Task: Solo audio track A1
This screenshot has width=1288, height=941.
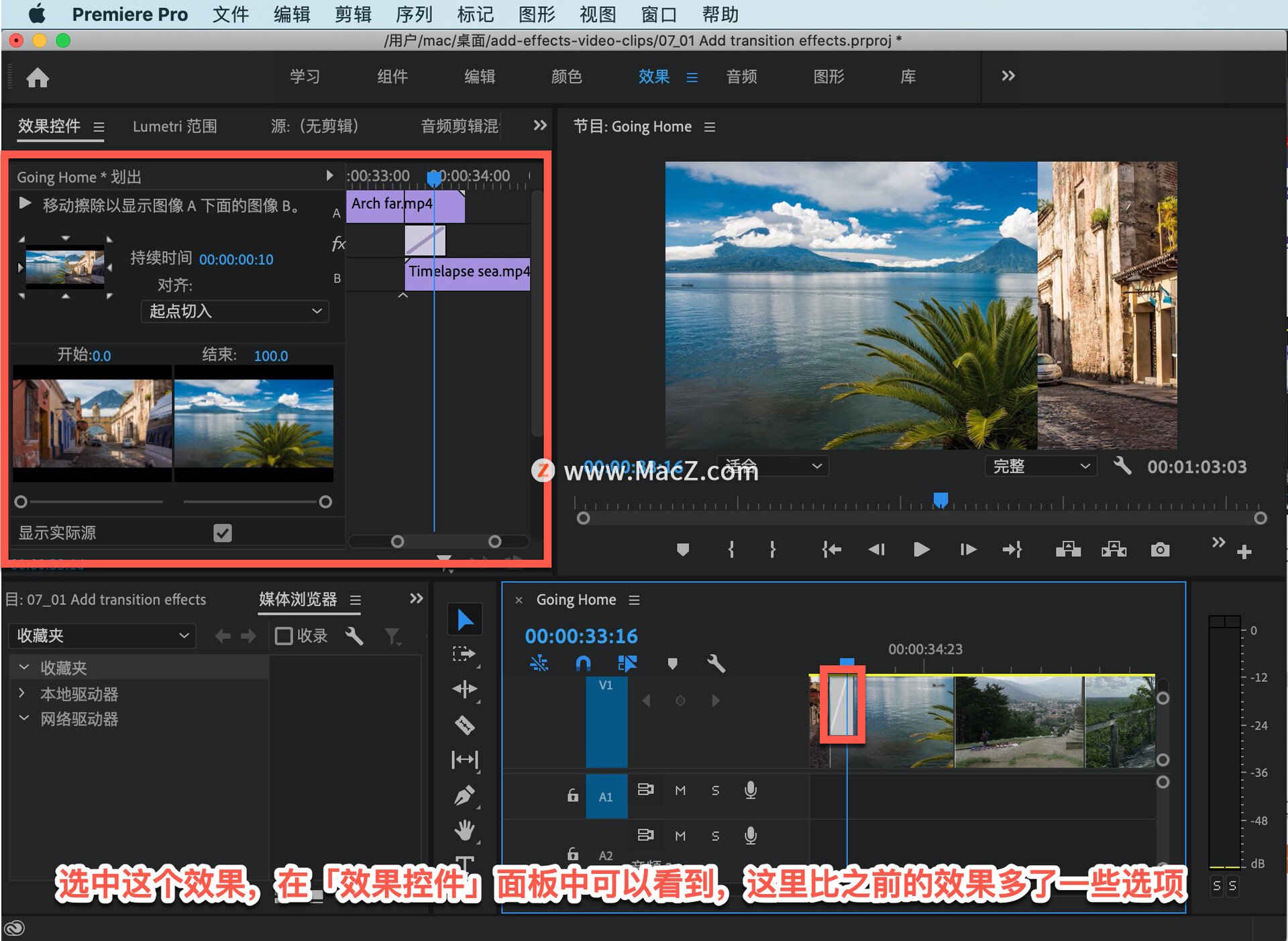Action: click(x=715, y=791)
